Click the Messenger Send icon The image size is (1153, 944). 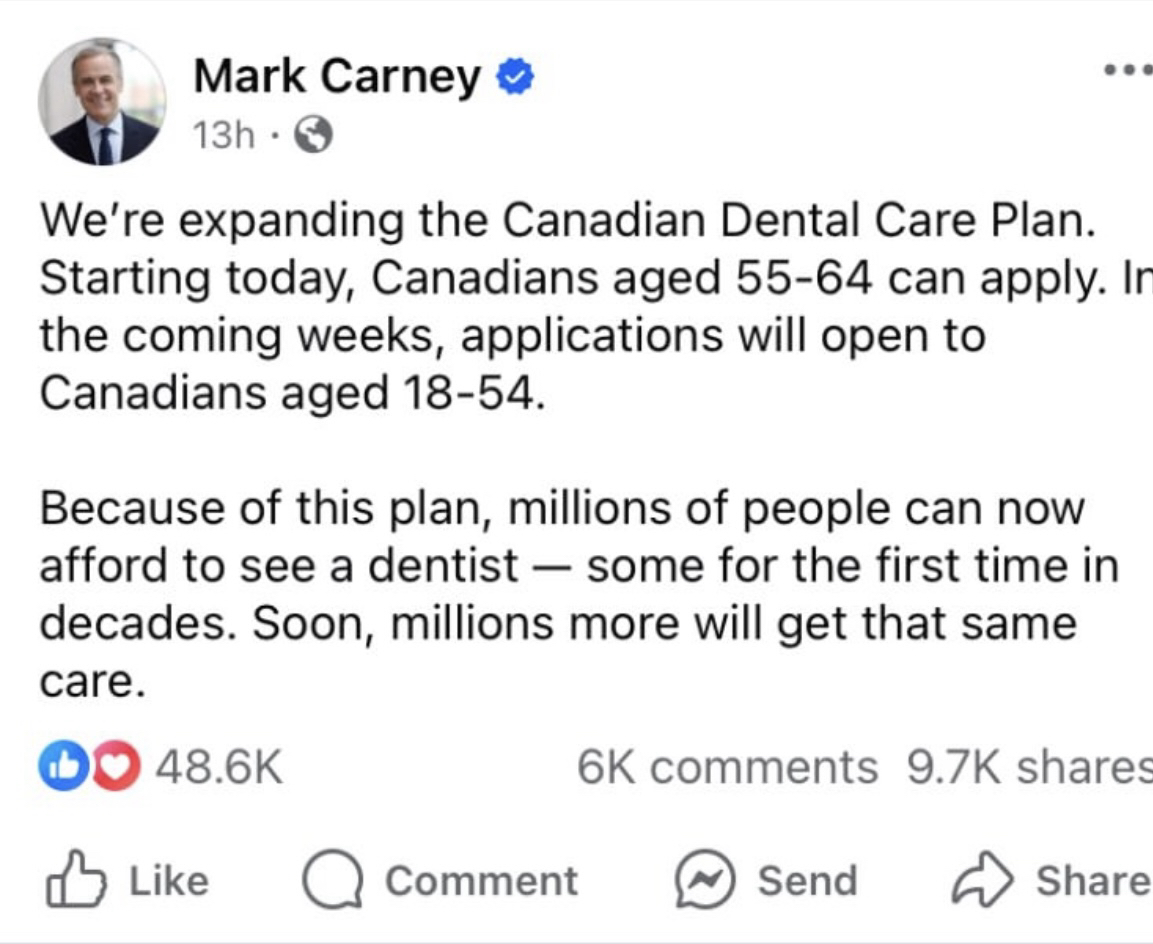click(x=705, y=880)
